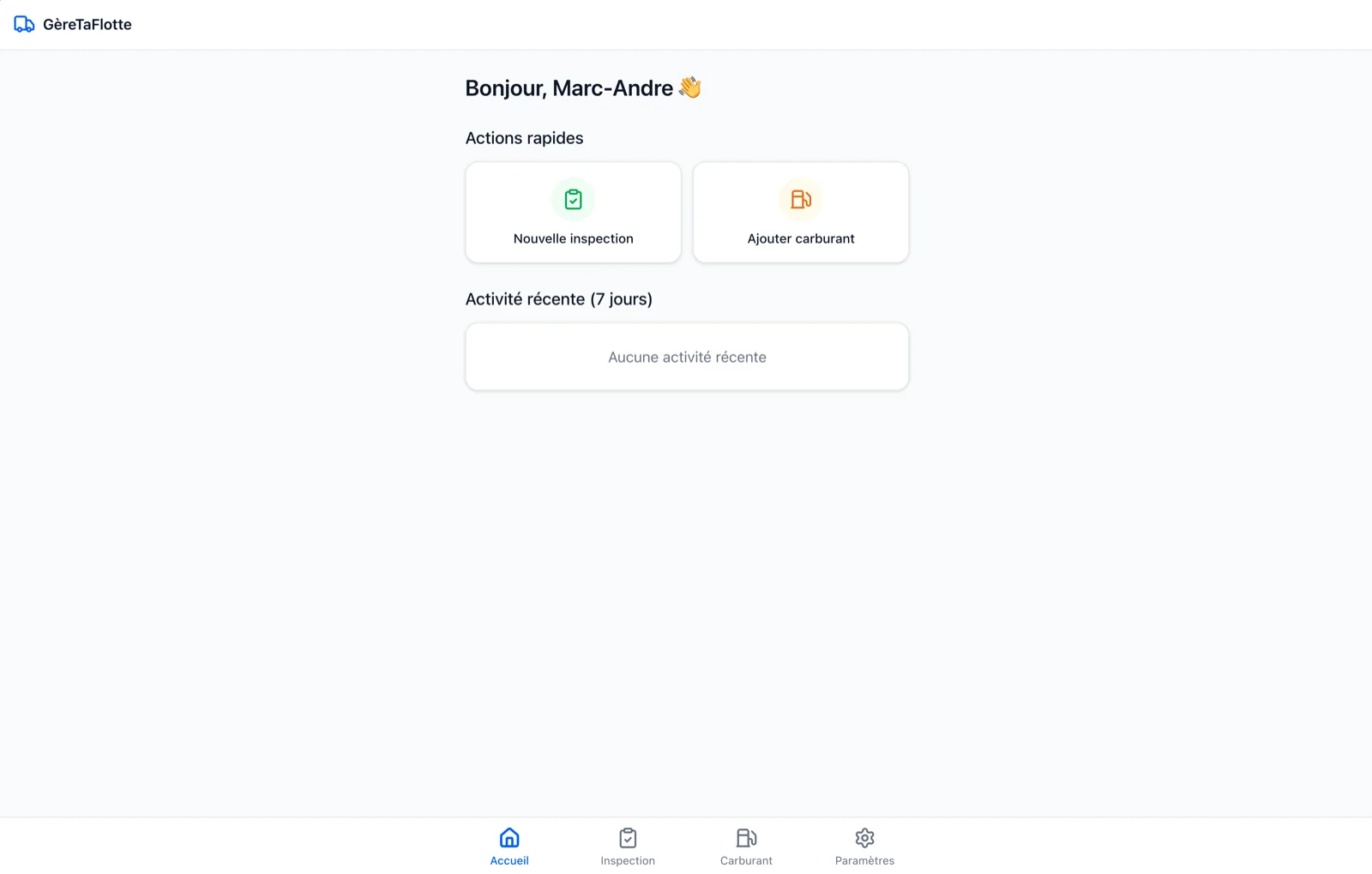
Task: Open the Carburant tab label
Action: pyautogui.click(x=746, y=860)
